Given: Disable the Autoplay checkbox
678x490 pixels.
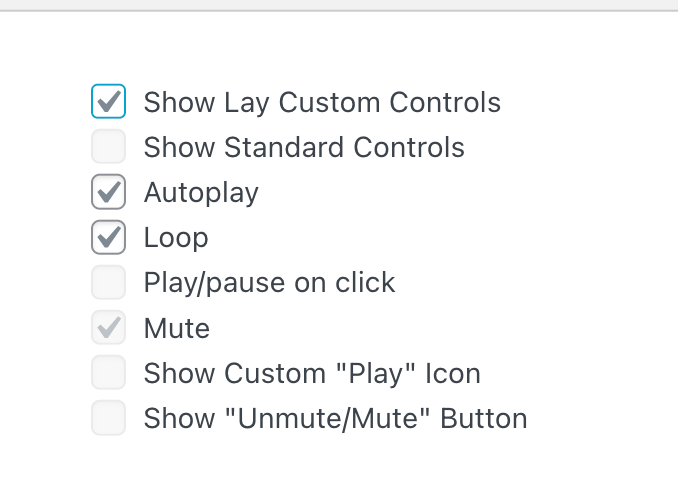Looking at the screenshot, I should click(108, 192).
